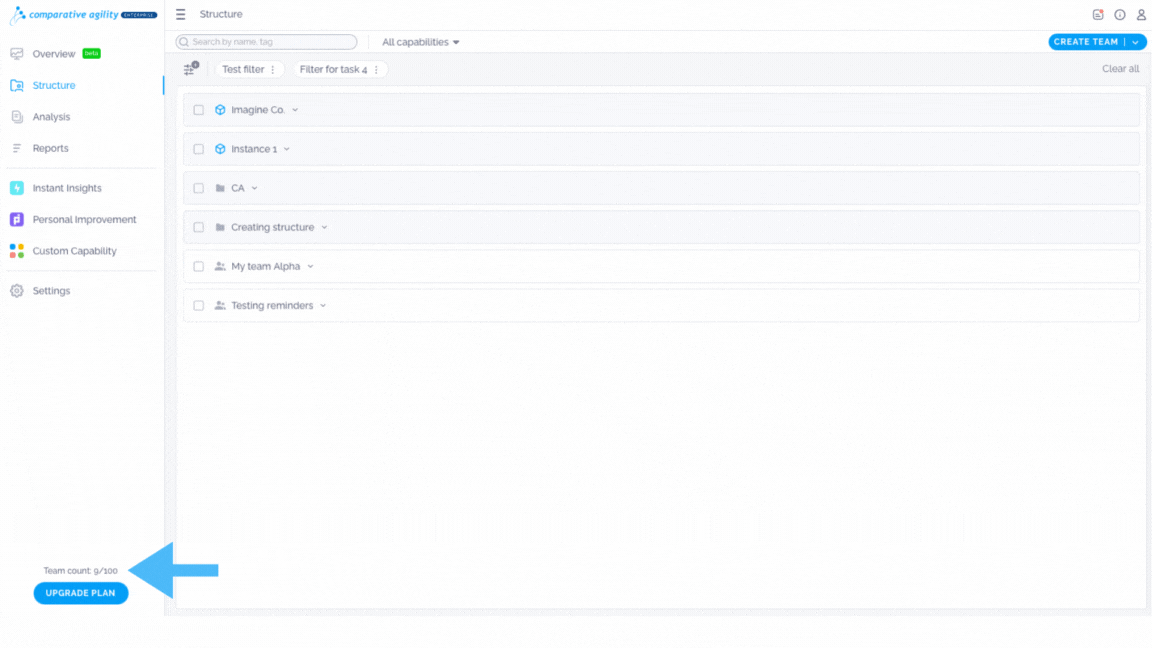This screenshot has height=648, width=1152.
Task: Open the news notifications icon in the header
Action: [1098, 14]
